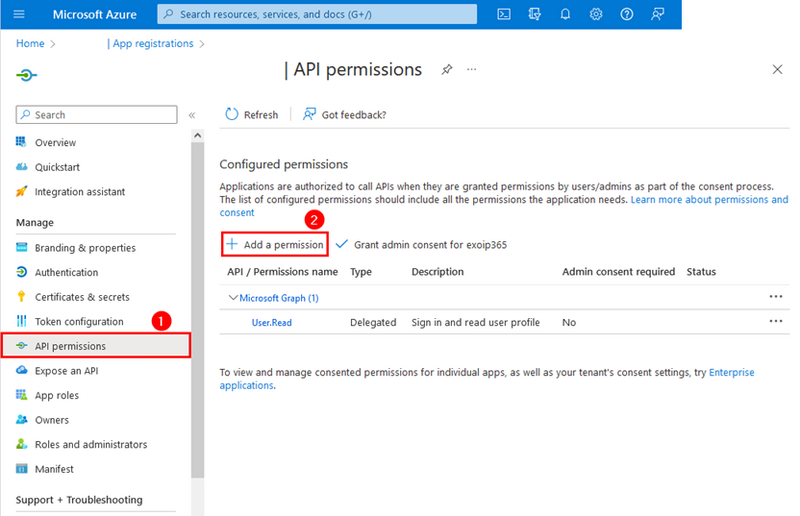Open Learn more about permissions and consent

[709, 200]
